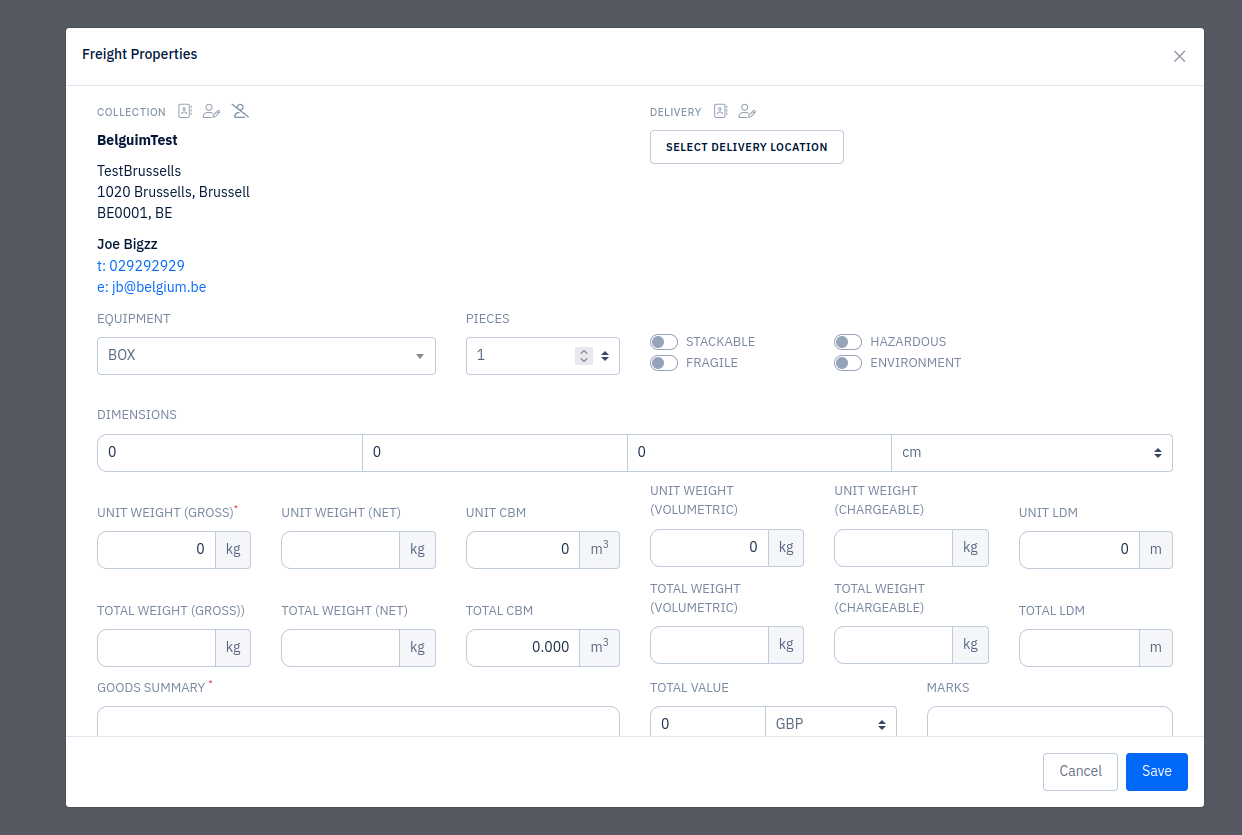Click Select Delivery Location button
Screen dimensions: 1242x835
pos(746,147)
